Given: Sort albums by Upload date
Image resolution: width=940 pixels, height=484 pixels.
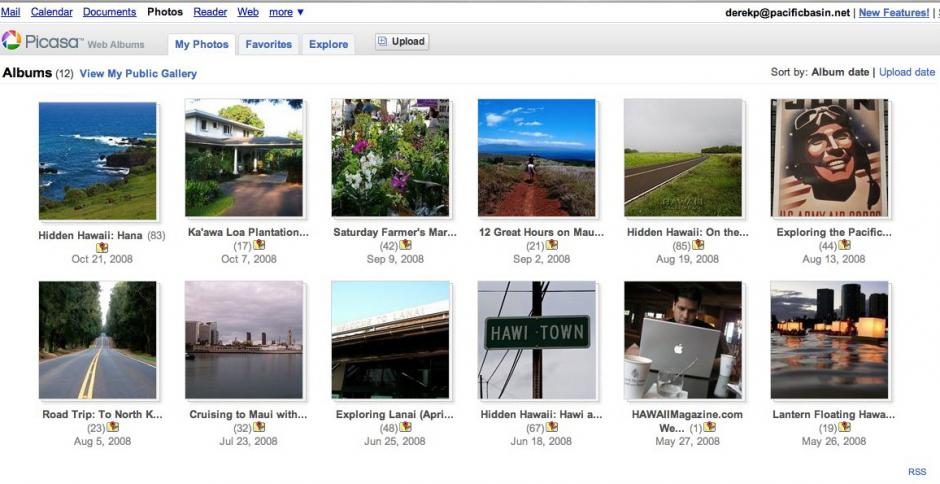Looking at the screenshot, I should [906, 72].
